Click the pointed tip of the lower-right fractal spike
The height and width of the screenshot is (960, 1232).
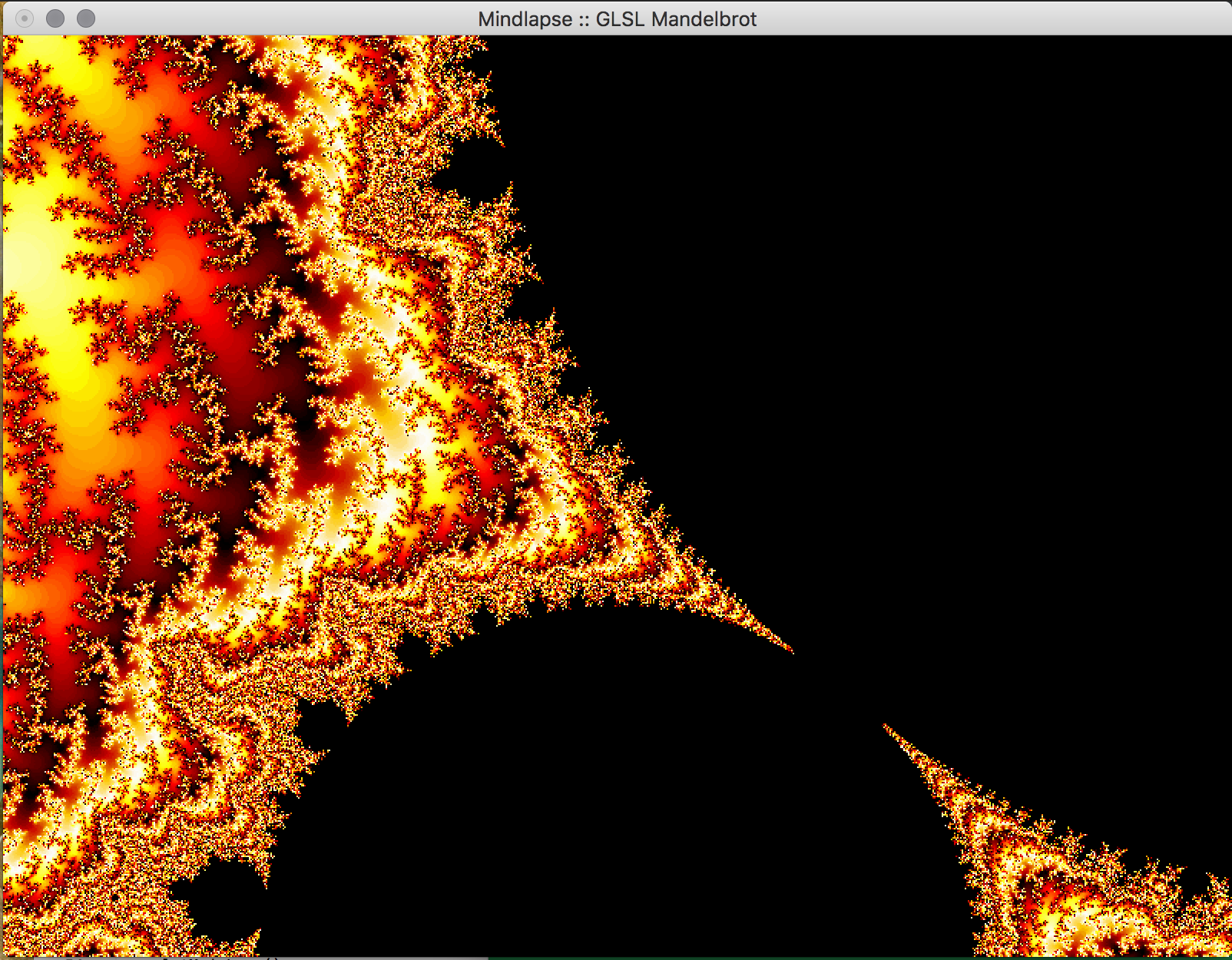coord(886,726)
